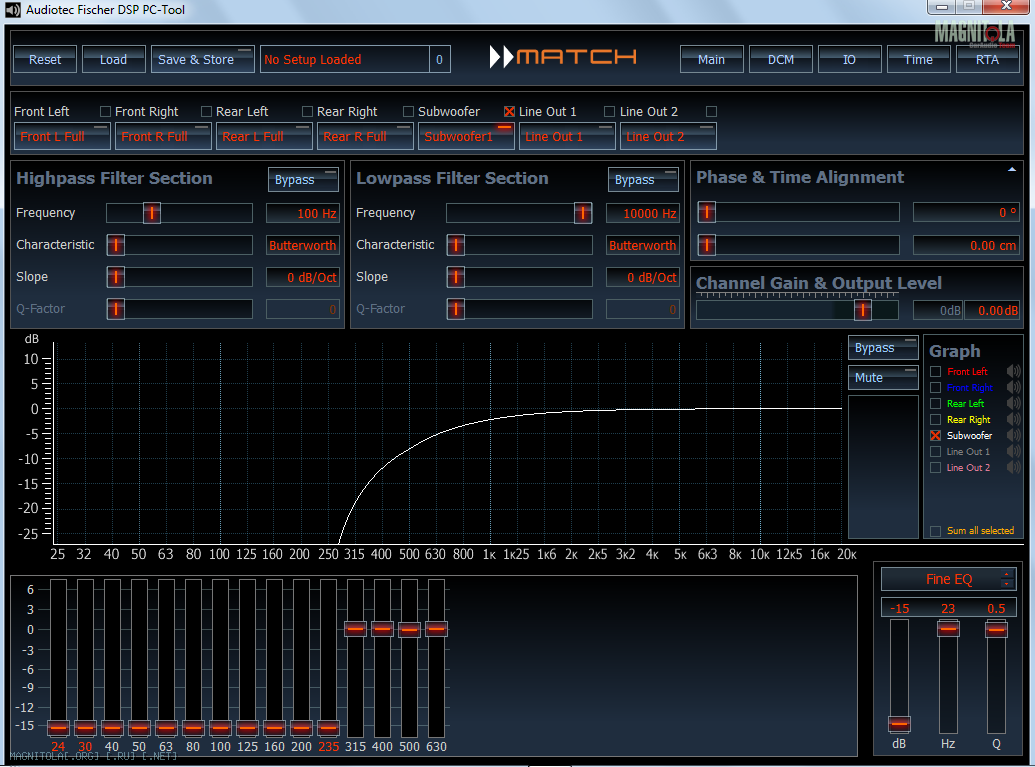This screenshot has width=1035, height=767.
Task: Click the speaker icon beside Rear Left in Graph
Action: (x=1013, y=403)
